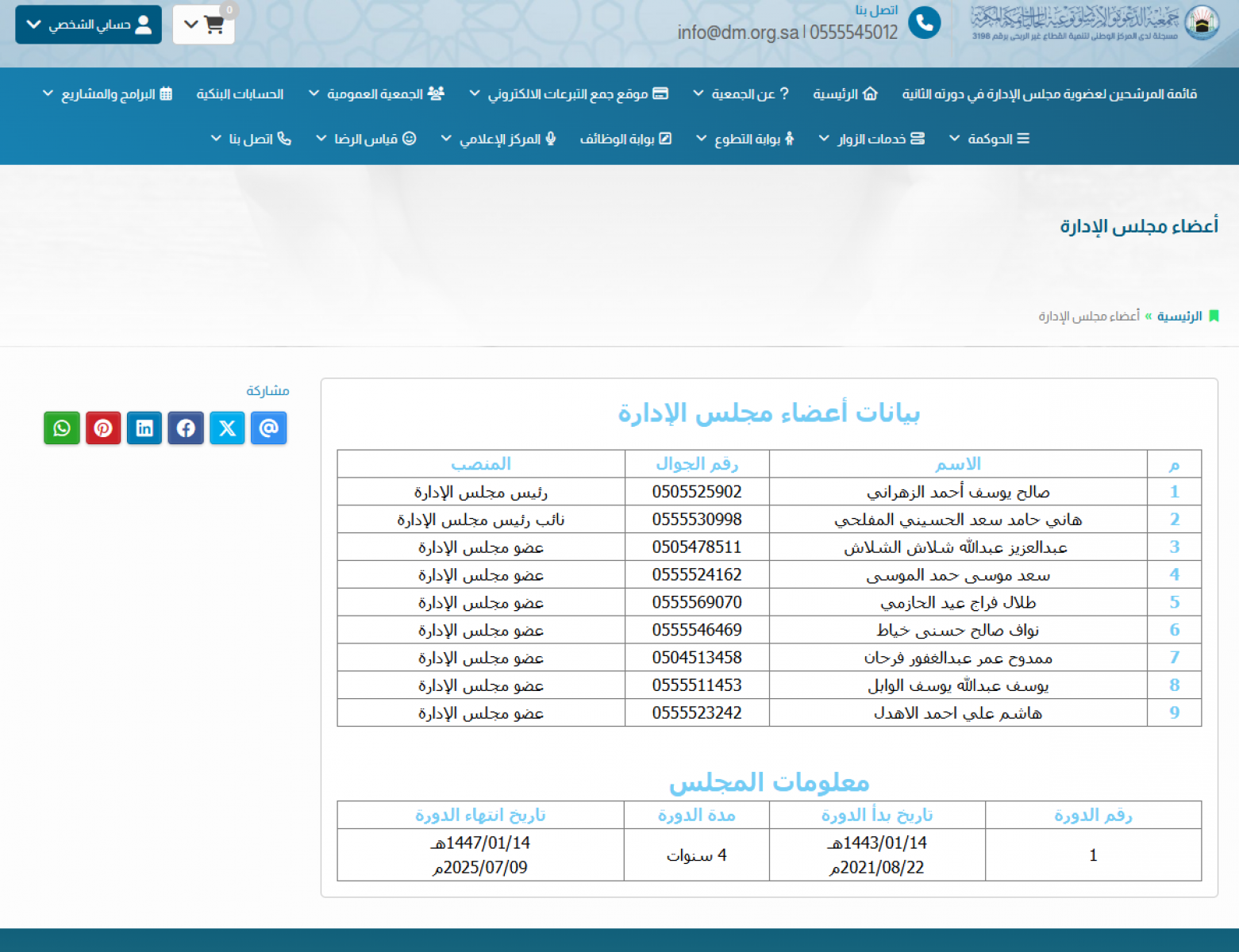Click the hamburger icon next to الحوكمة
This screenshot has height=952, width=1239.
point(1023,139)
